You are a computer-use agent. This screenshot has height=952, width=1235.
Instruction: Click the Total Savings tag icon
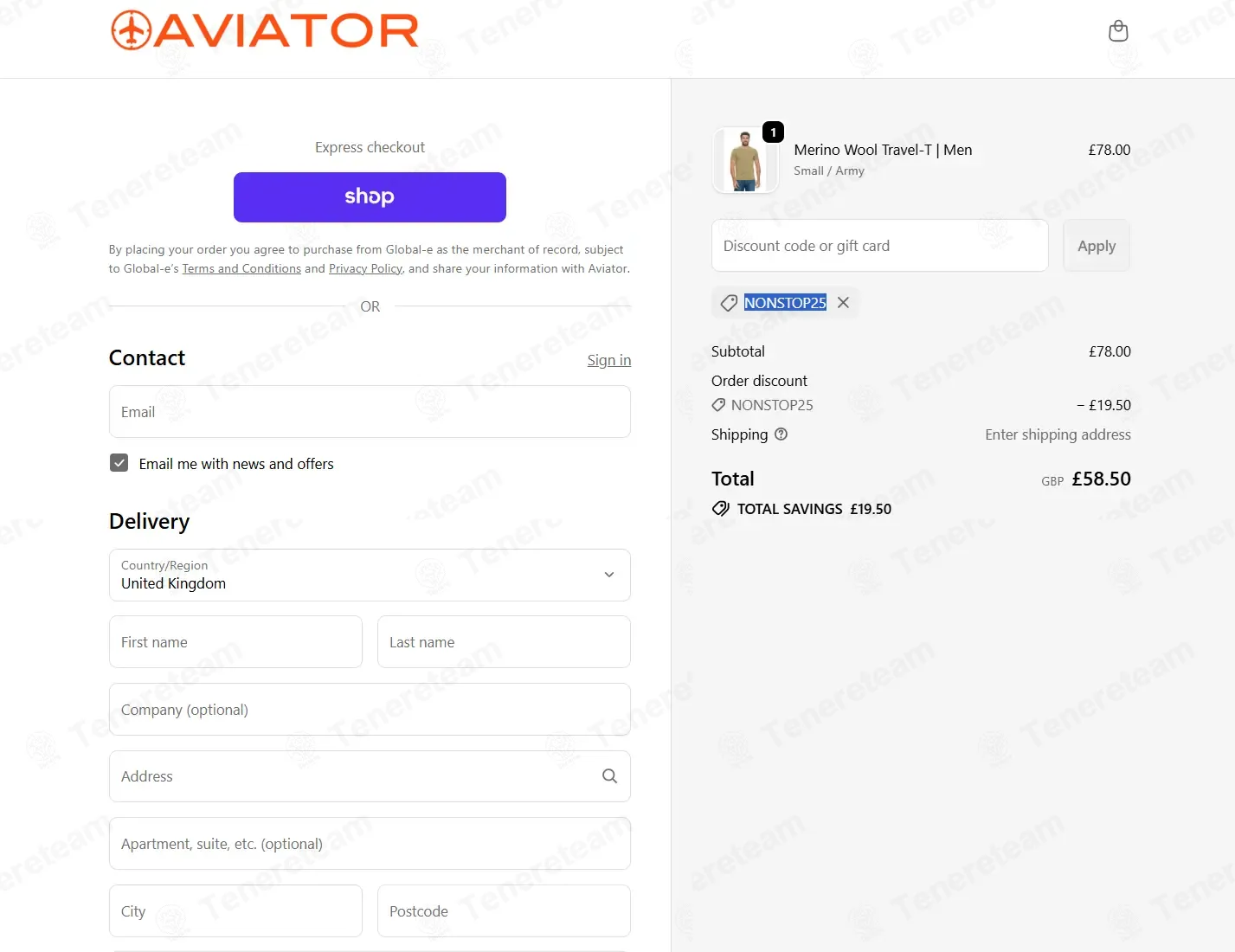point(720,509)
